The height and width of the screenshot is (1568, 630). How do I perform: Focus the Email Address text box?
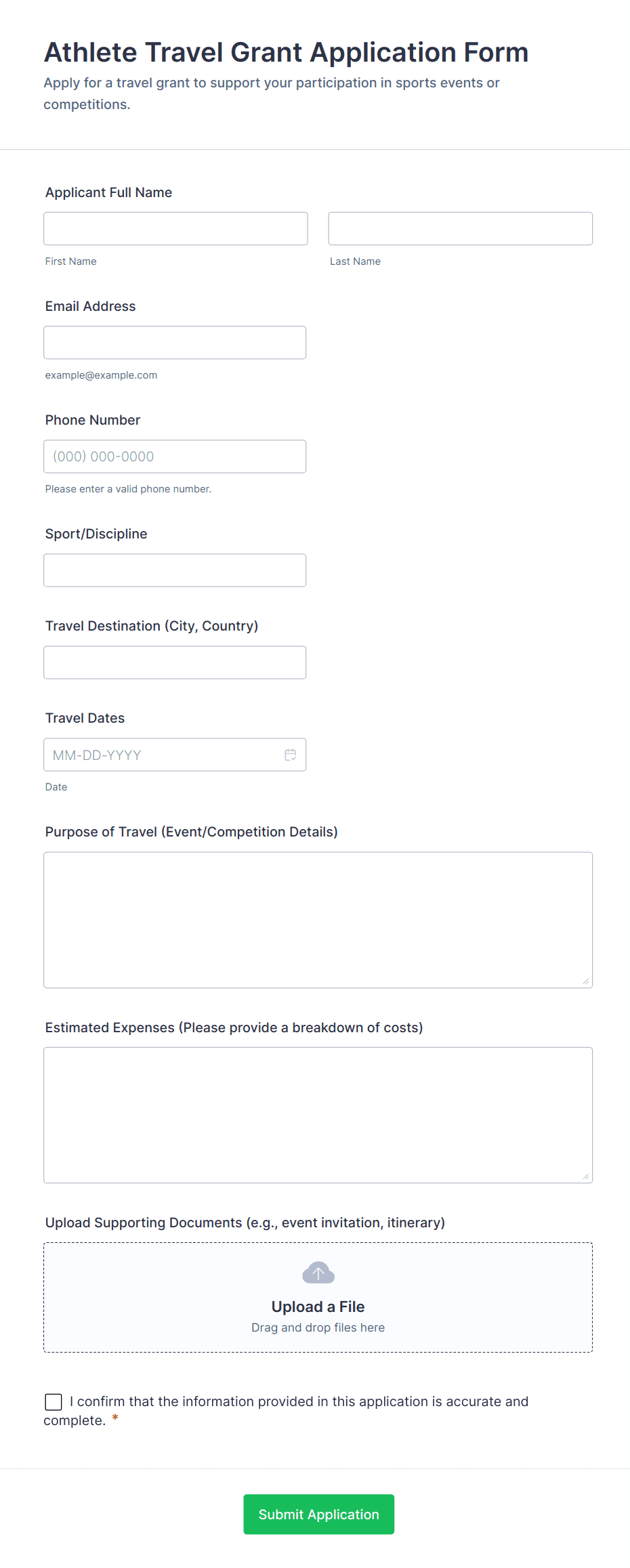click(175, 343)
